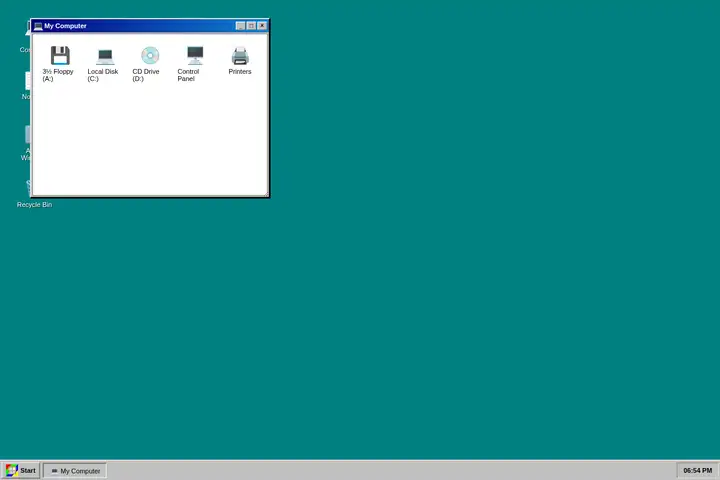Select the 3½ Floppy (A:) drive icon
The width and height of the screenshot is (720, 480).
tap(60, 56)
